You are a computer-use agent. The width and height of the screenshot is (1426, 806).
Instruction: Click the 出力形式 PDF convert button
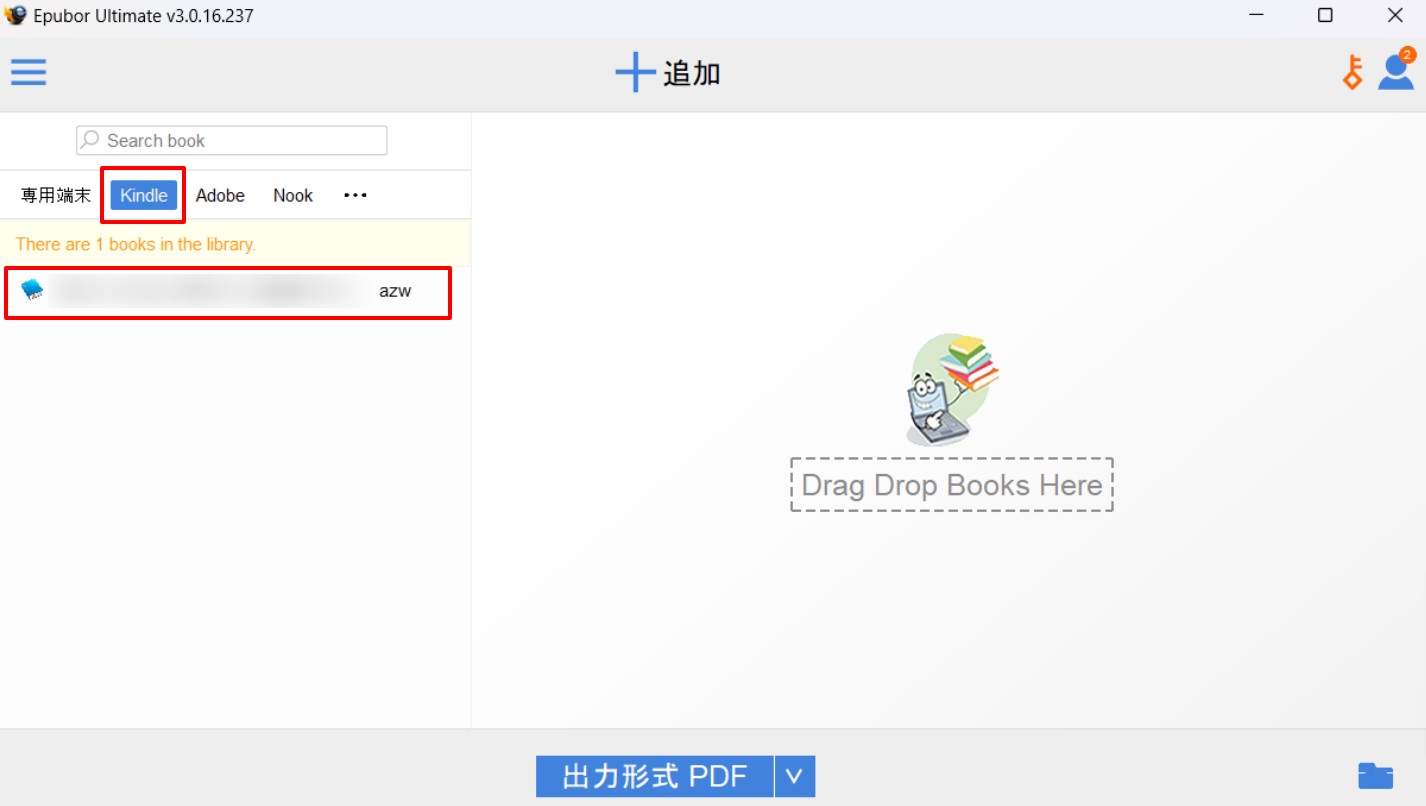pos(655,776)
